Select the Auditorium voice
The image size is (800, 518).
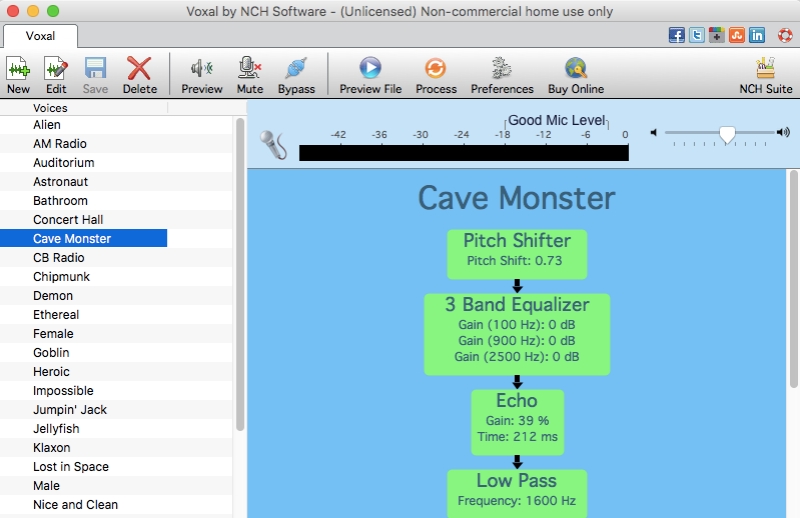pyautogui.click(x=116, y=162)
